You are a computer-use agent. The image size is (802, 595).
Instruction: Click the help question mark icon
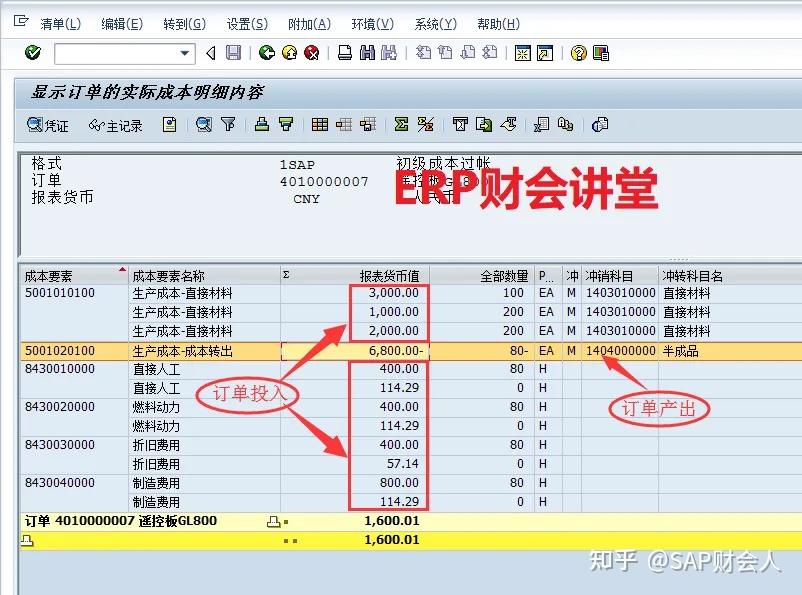point(576,54)
